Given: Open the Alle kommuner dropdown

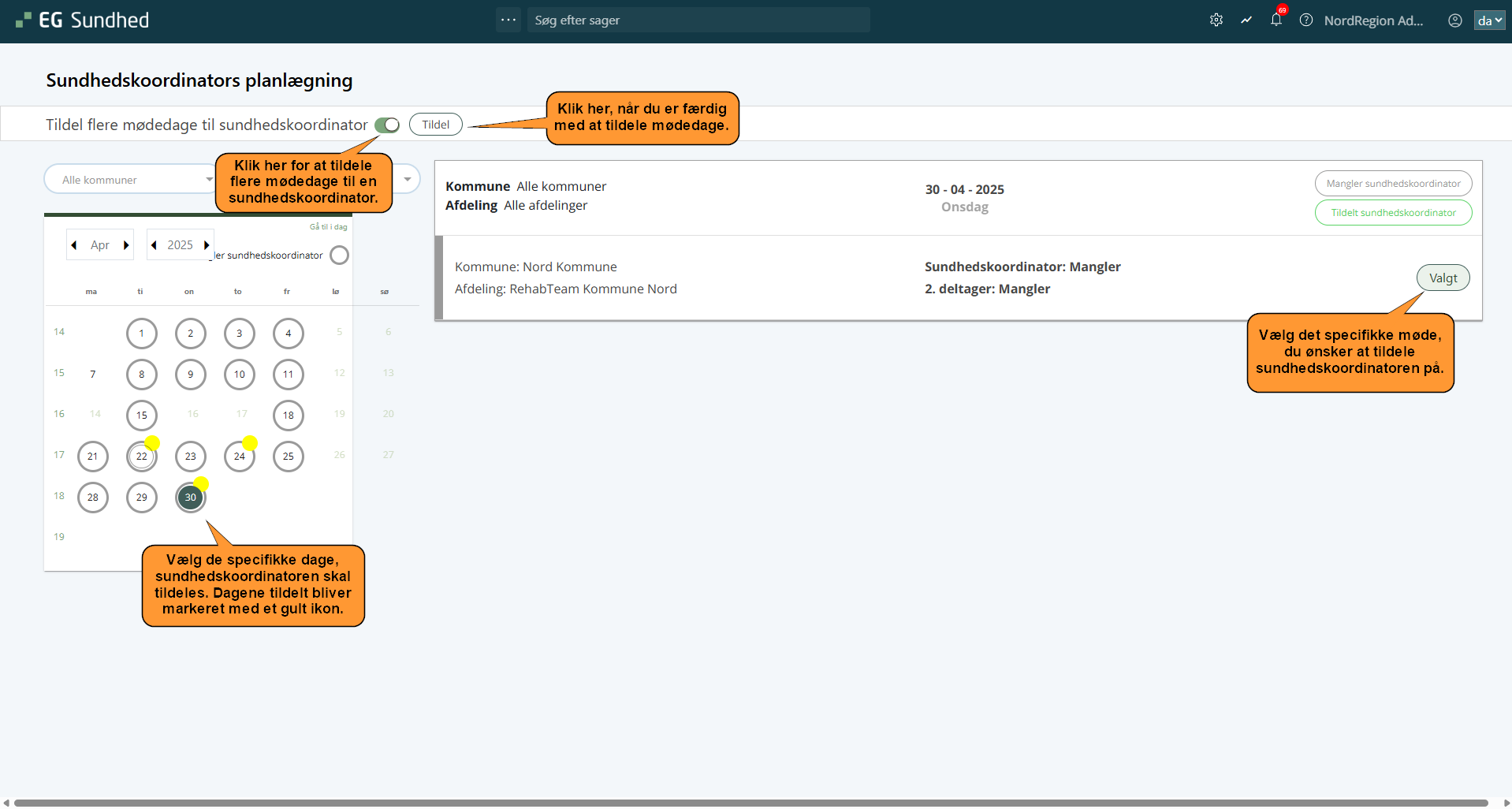Looking at the screenshot, I should coord(131,180).
